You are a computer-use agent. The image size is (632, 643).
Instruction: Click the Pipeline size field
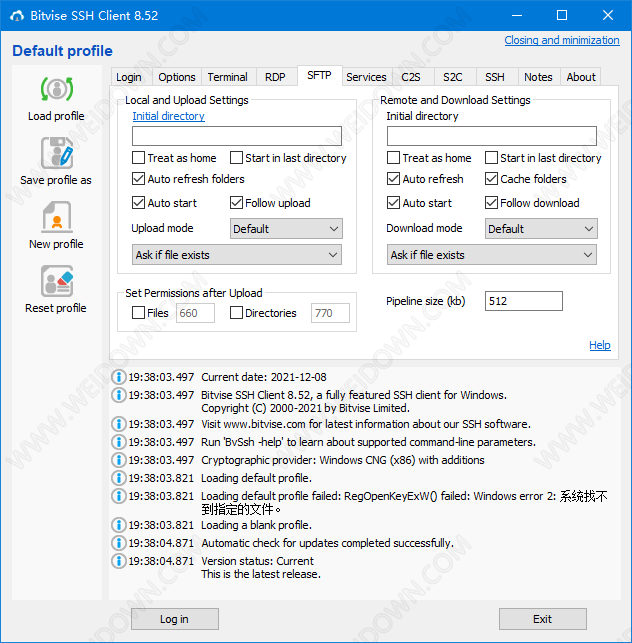tap(524, 301)
